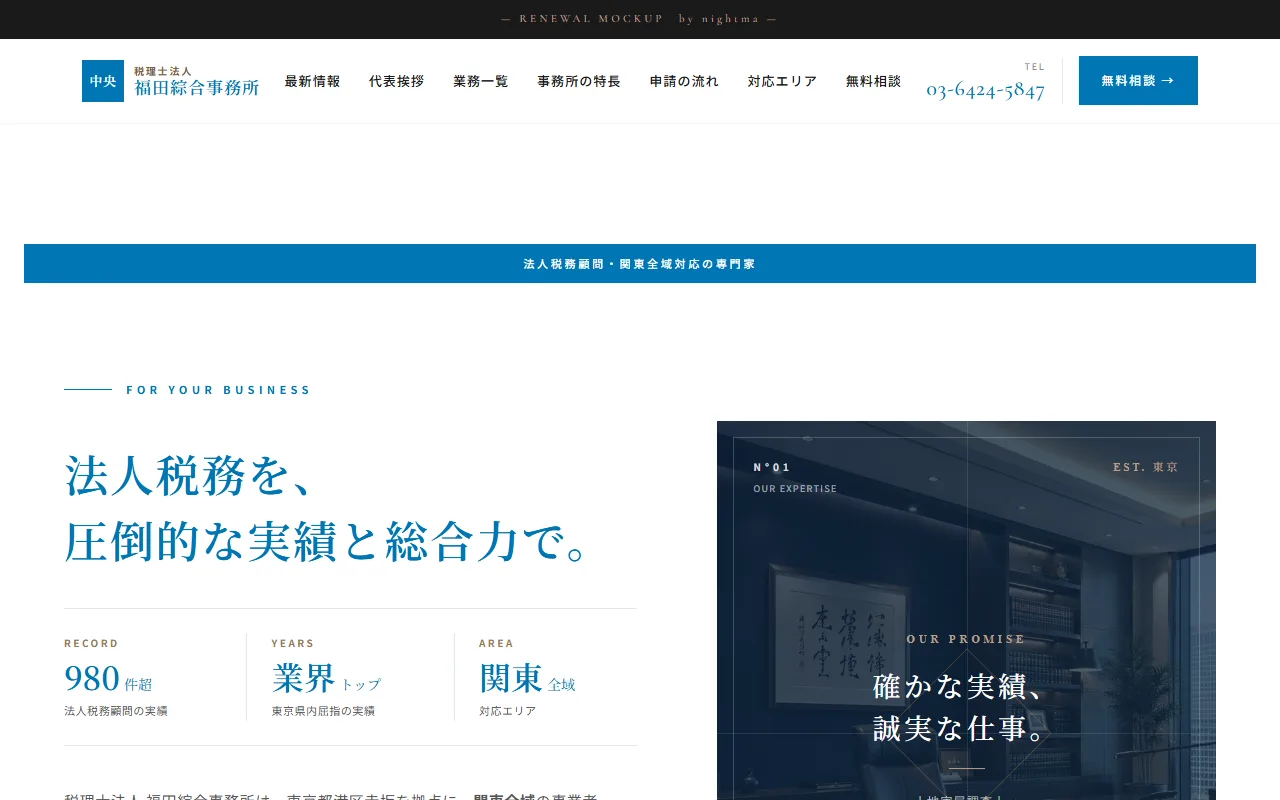Select 関東 全域 area statistic
1280x800 pixels.
click(x=527, y=678)
